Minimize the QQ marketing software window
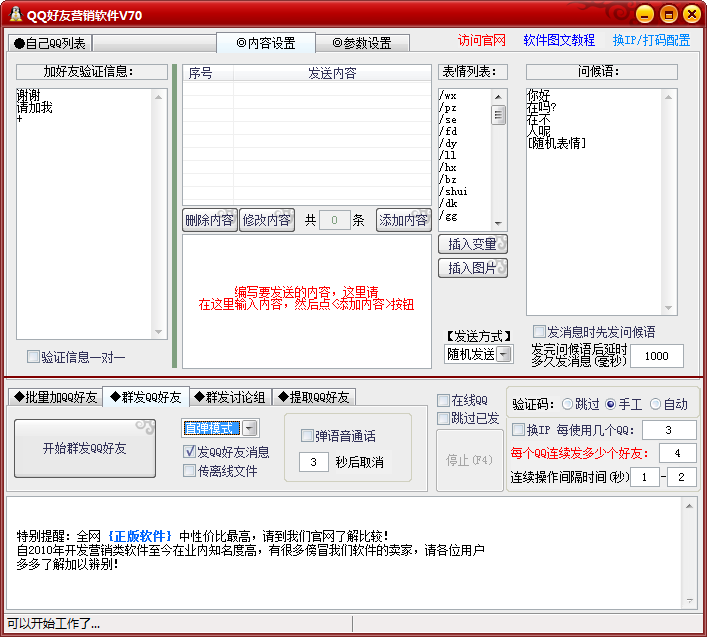Viewport: 707px width, 637px height. coord(645,14)
